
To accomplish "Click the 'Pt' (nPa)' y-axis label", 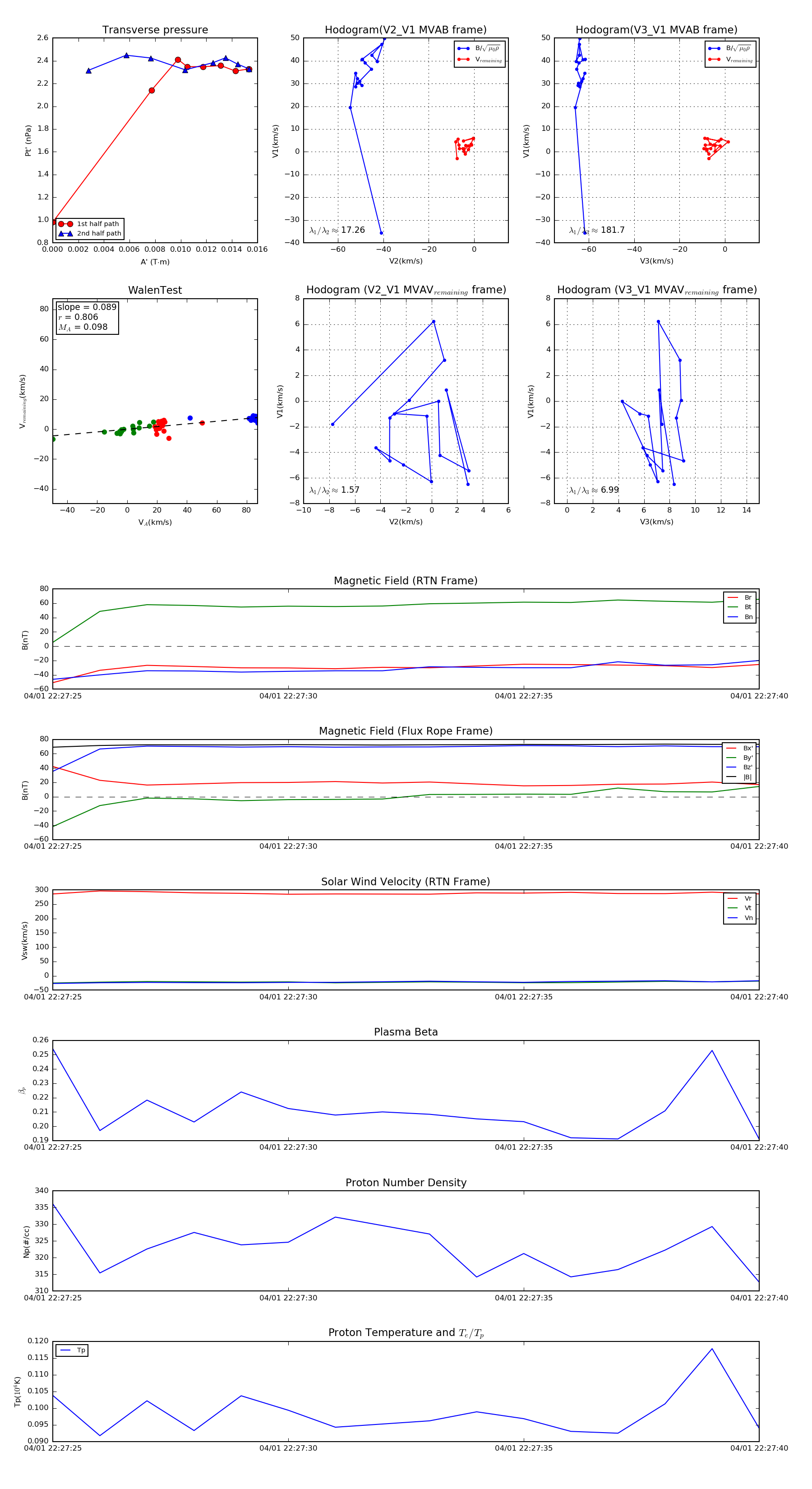I will tap(28, 140).
